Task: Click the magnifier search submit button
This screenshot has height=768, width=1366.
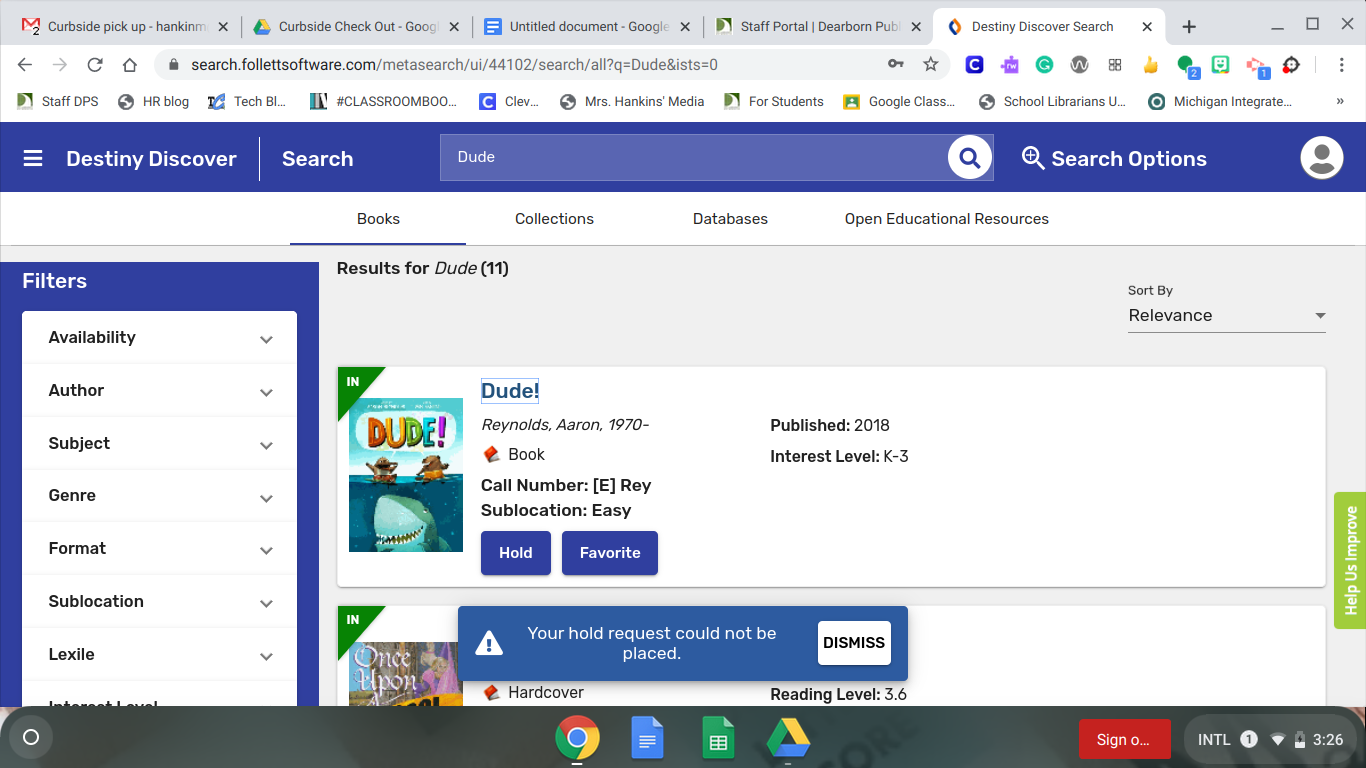Action: (x=969, y=157)
